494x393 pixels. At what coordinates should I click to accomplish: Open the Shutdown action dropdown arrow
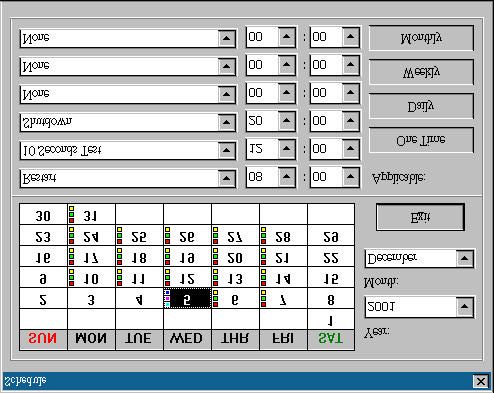[226, 122]
